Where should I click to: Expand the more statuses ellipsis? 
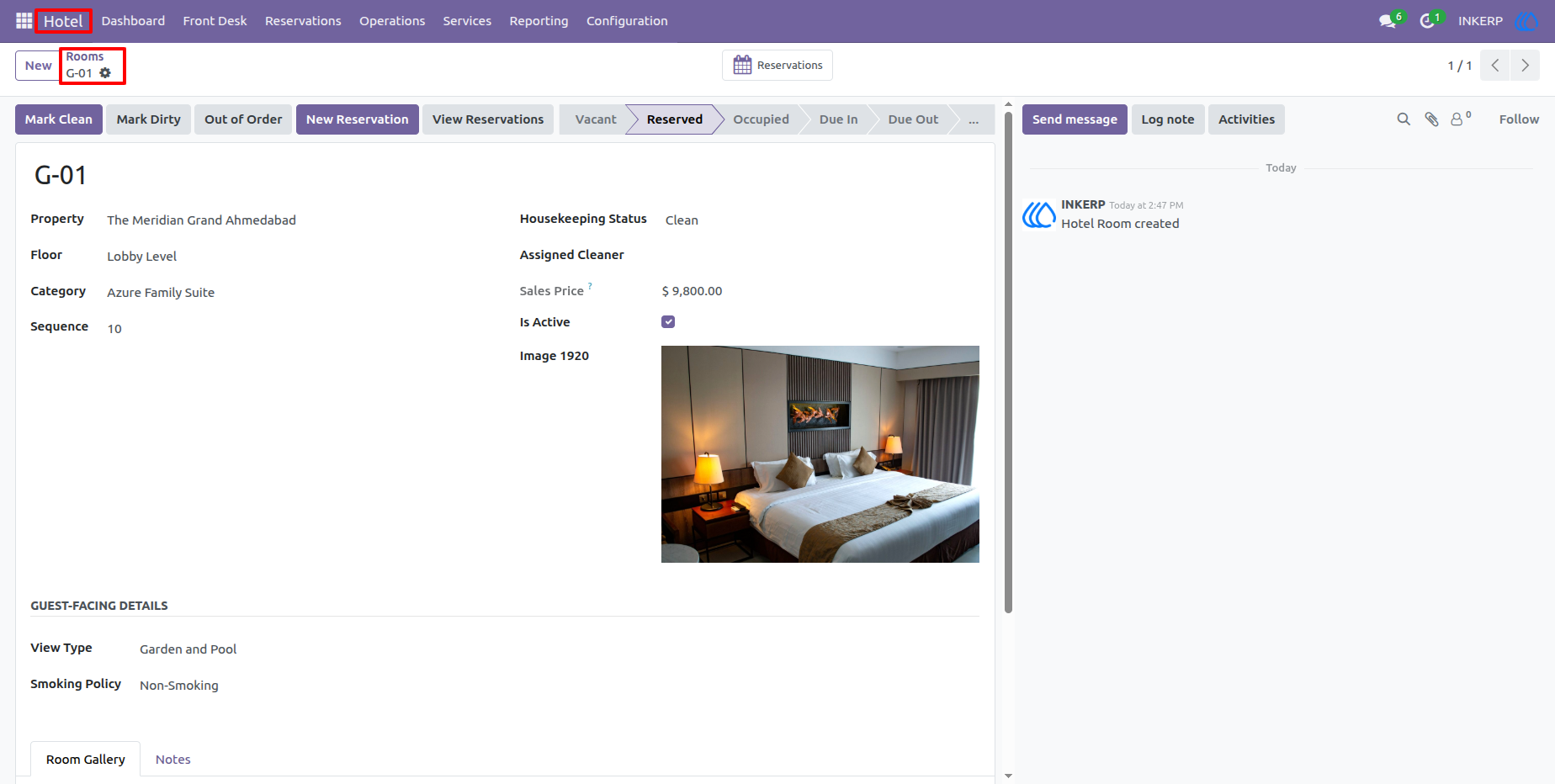[973, 119]
